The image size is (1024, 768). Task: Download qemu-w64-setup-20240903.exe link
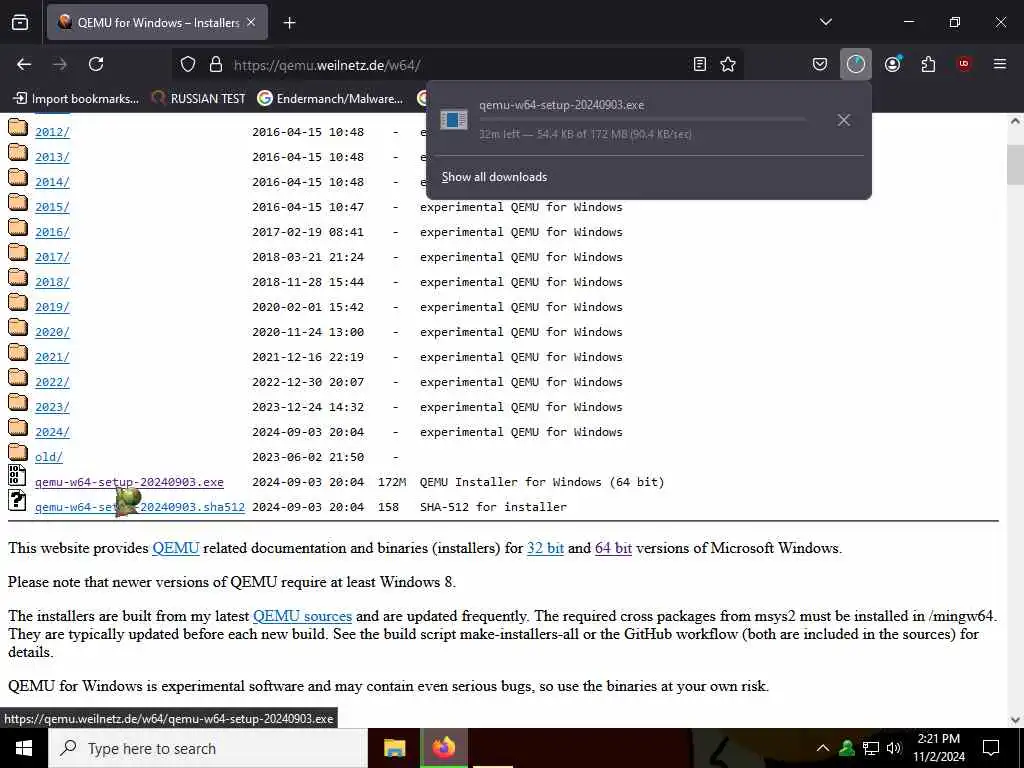[129, 482]
